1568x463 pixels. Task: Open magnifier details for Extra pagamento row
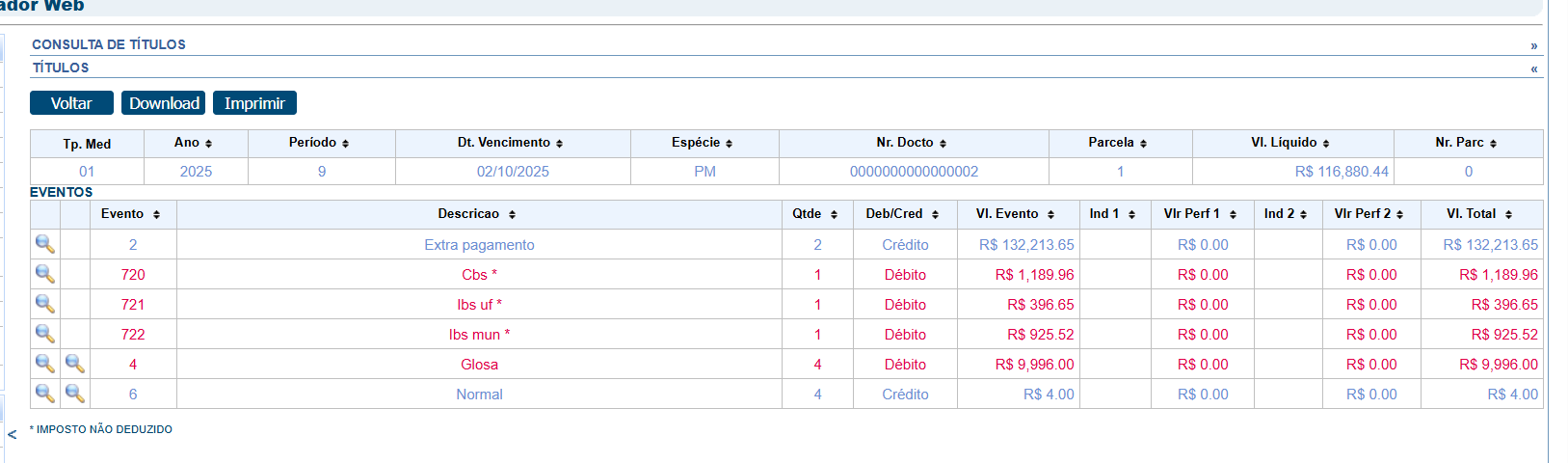click(x=44, y=244)
